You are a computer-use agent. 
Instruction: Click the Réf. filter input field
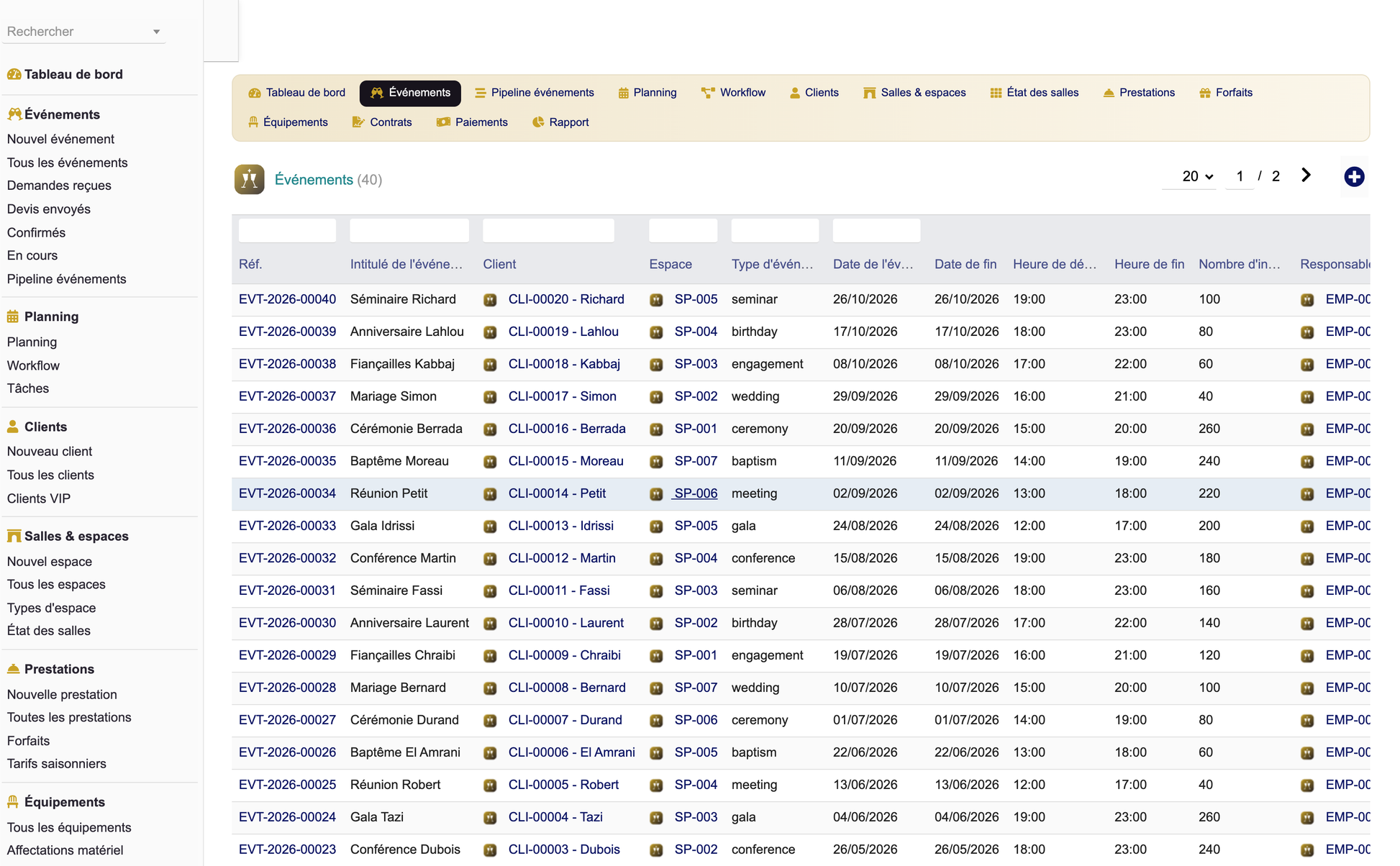coord(287,230)
